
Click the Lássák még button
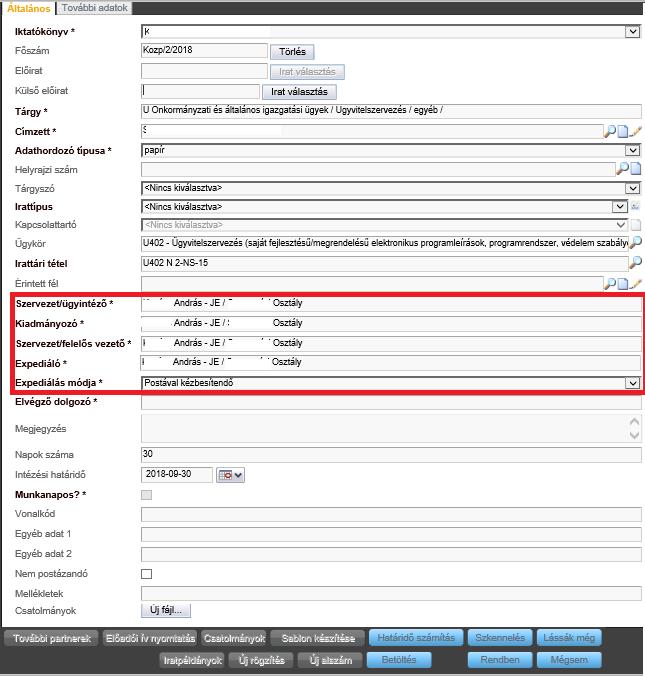569,638
